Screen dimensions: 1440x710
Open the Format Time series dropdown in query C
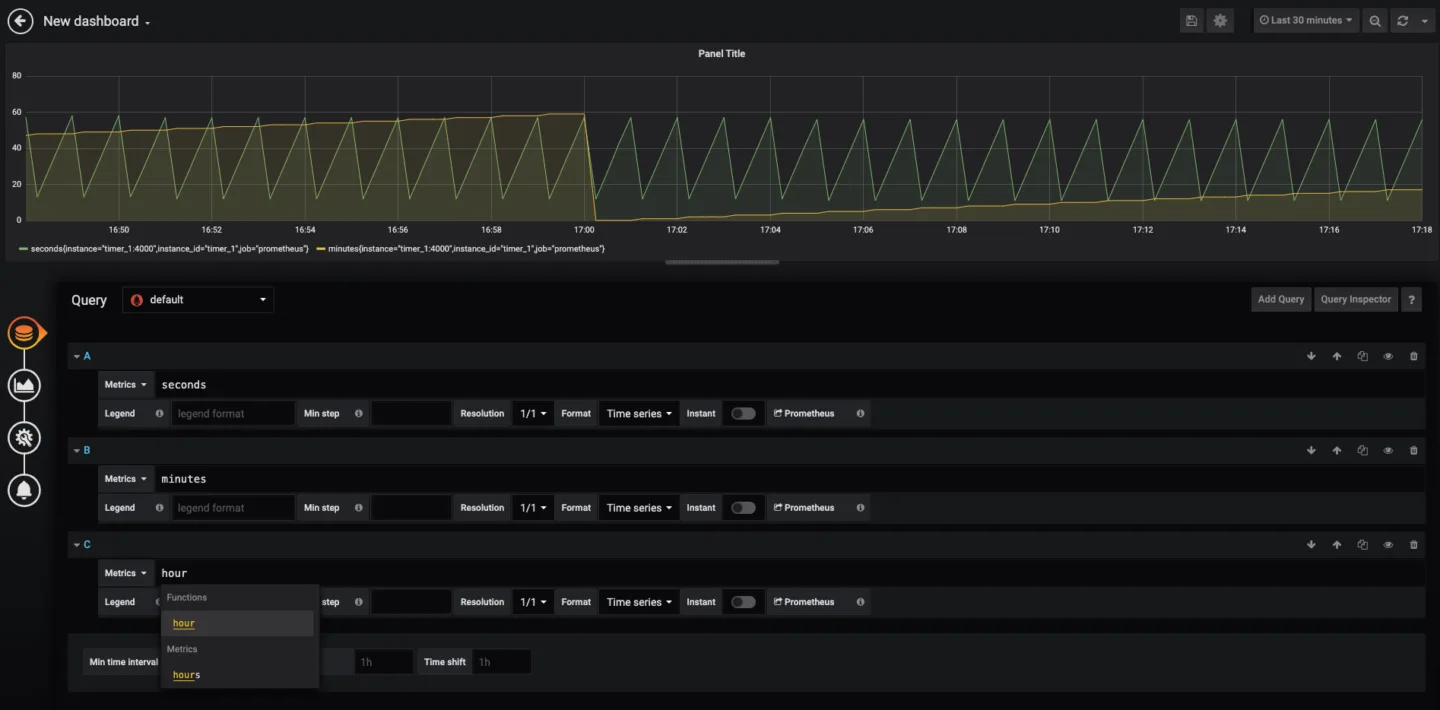pyautogui.click(x=639, y=602)
